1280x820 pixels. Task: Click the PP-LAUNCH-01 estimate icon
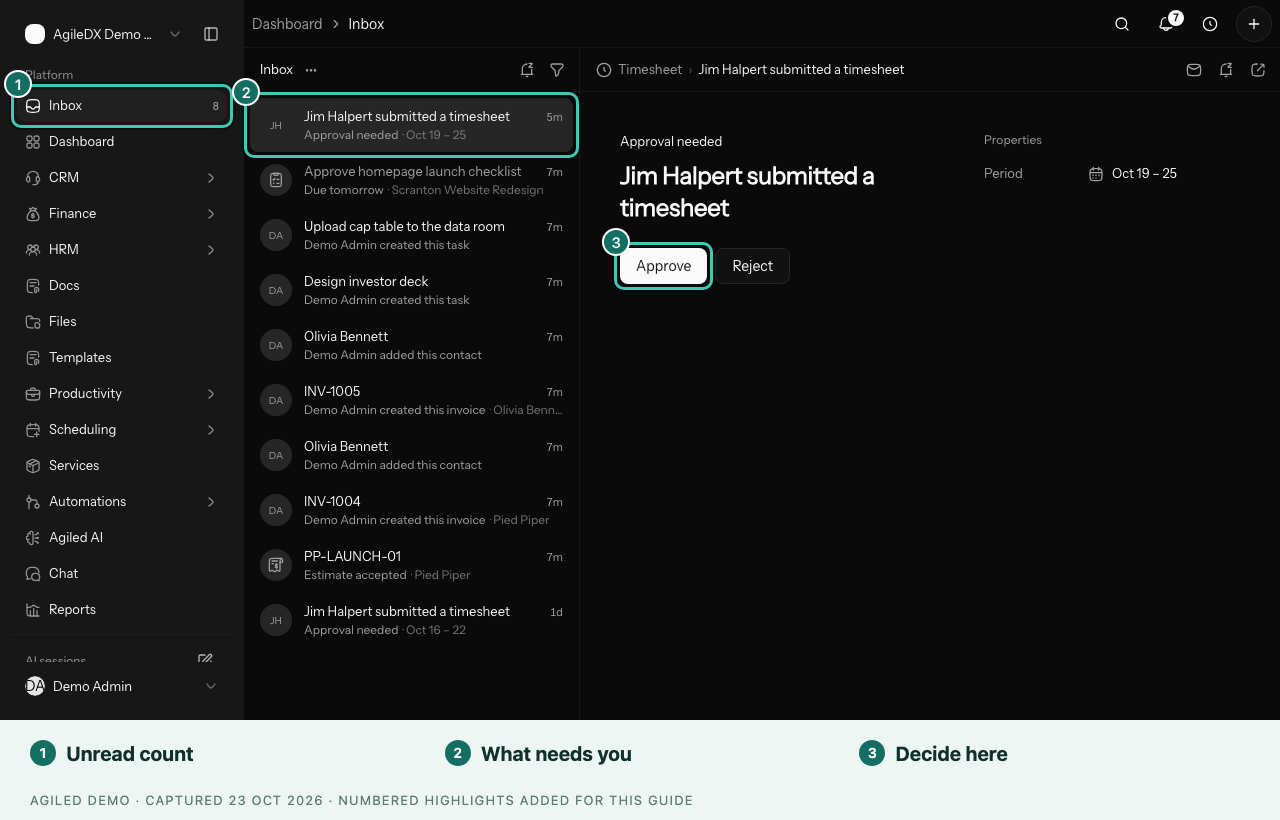pos(276,565)
